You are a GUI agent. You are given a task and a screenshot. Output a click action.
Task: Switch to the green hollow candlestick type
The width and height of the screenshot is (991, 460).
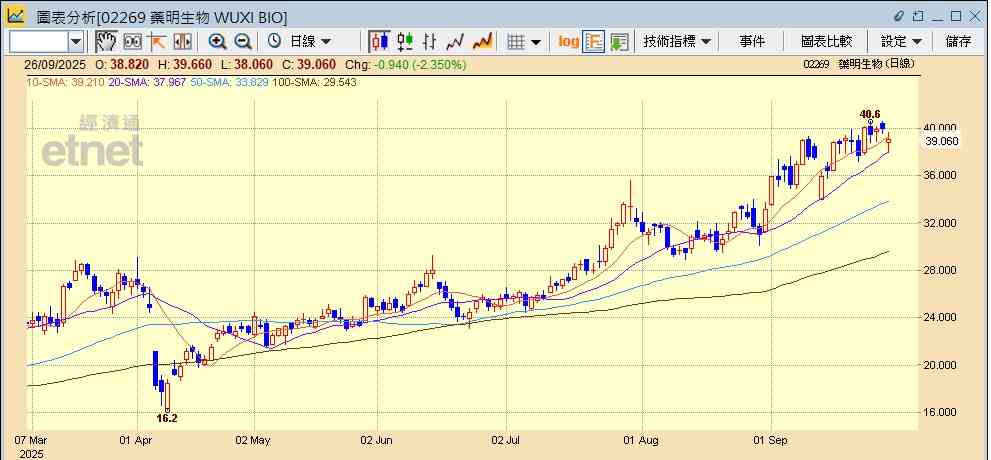click(x=404, y=42)
